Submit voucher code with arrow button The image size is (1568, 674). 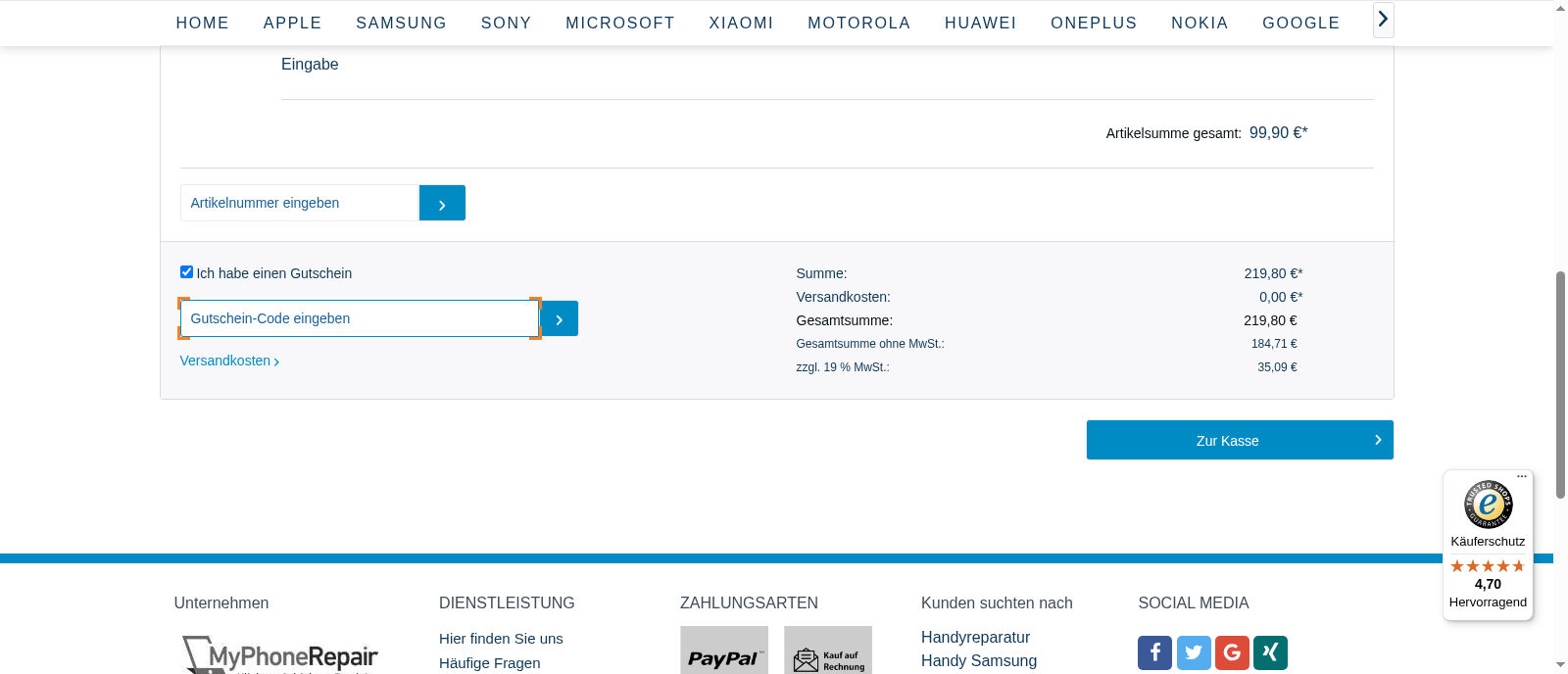[559, 318]
